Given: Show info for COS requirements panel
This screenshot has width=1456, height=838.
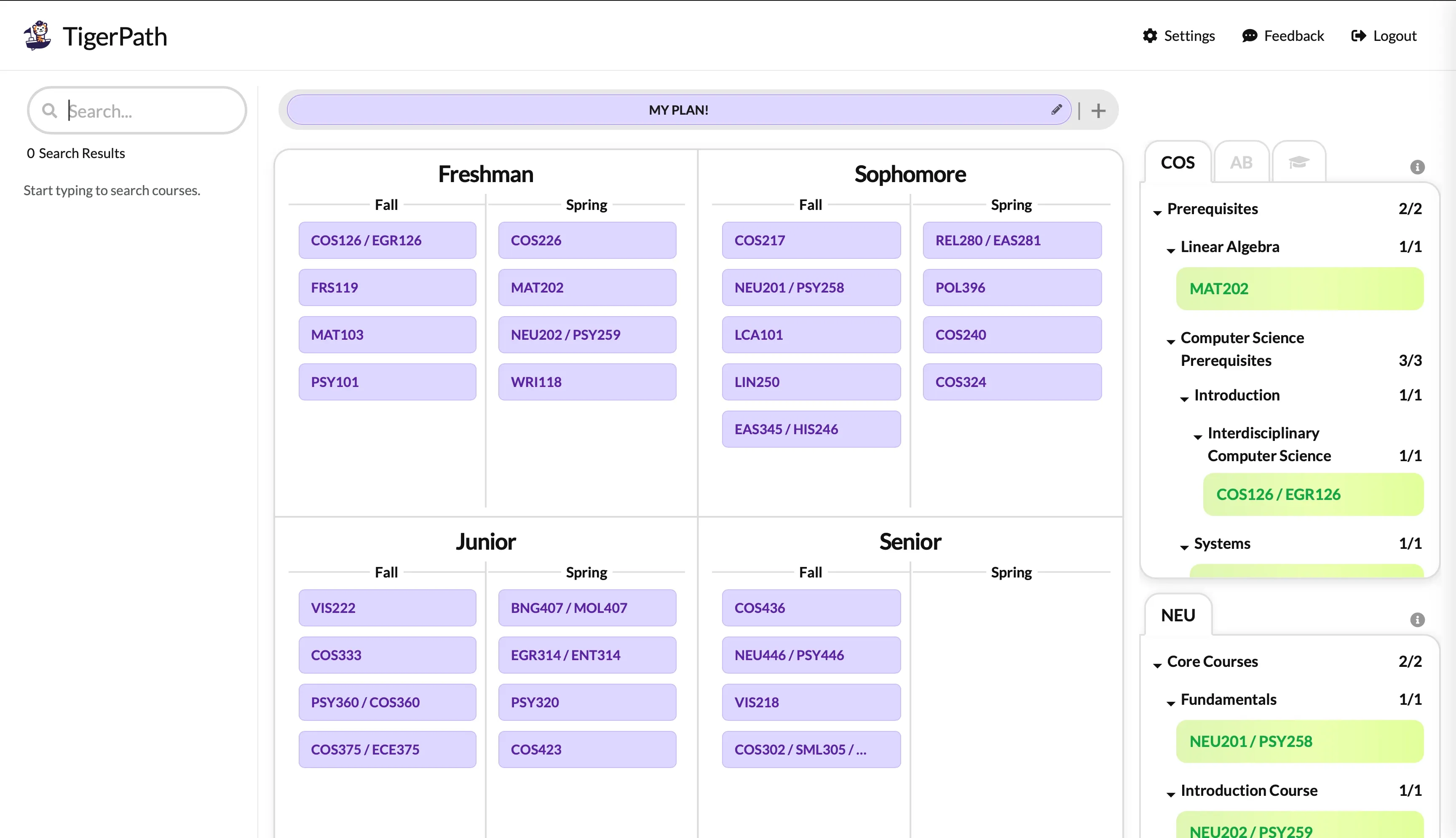Looking at the screenshot, I should coord(1418,167).
